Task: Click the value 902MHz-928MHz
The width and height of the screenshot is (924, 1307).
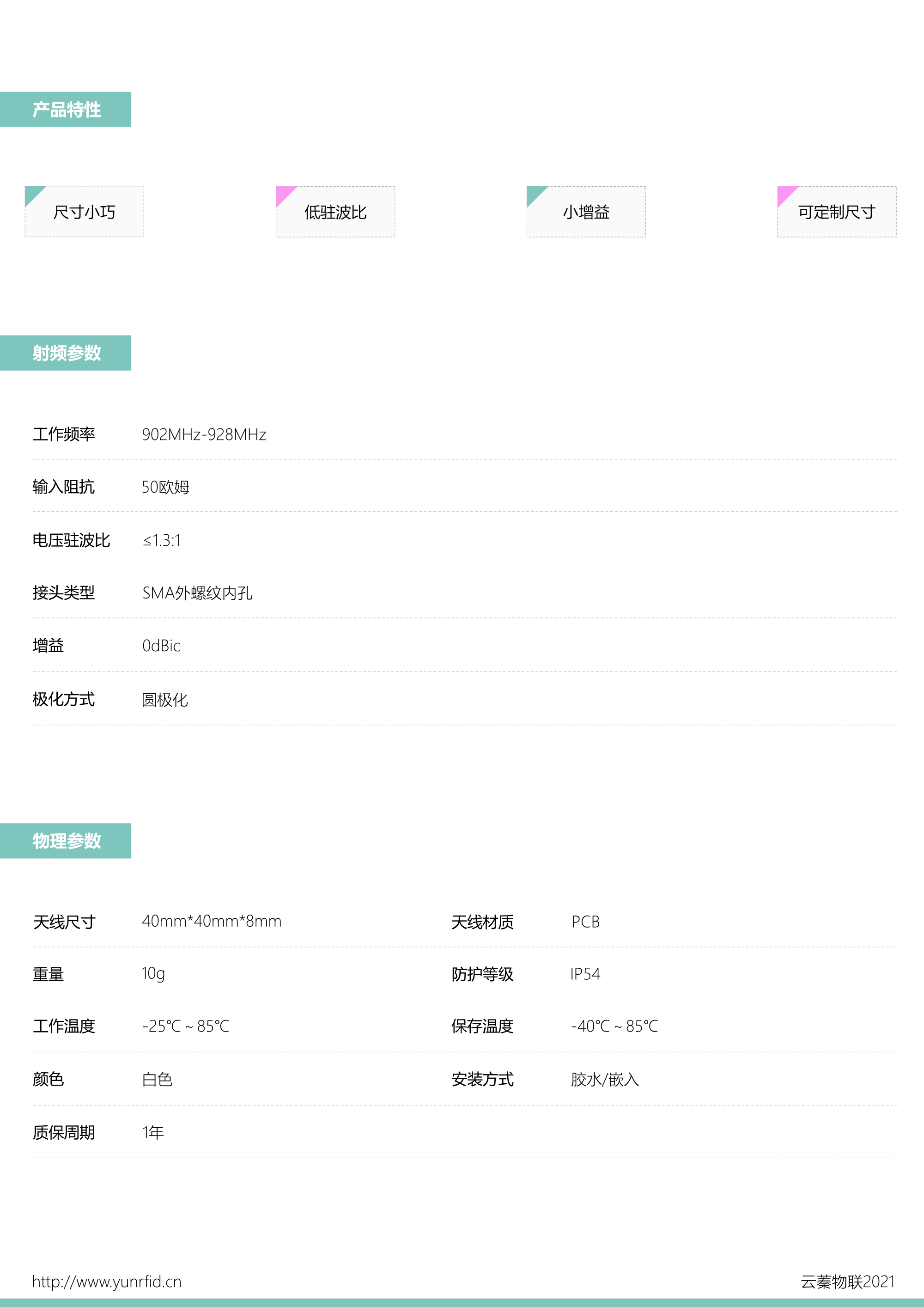Action: click(x=204, y=434)
